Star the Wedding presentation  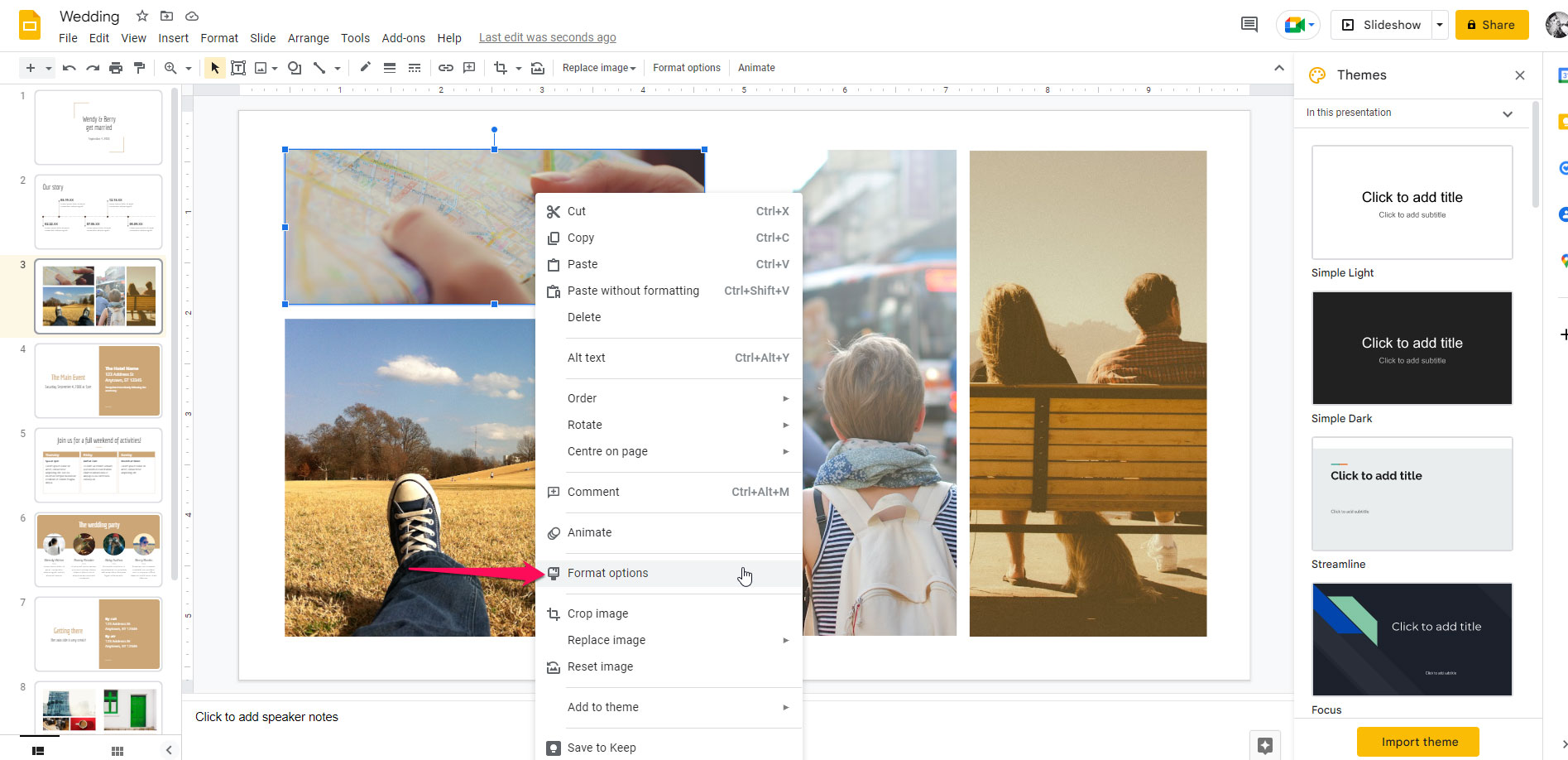pyautogui.click(x=142, y=16)
